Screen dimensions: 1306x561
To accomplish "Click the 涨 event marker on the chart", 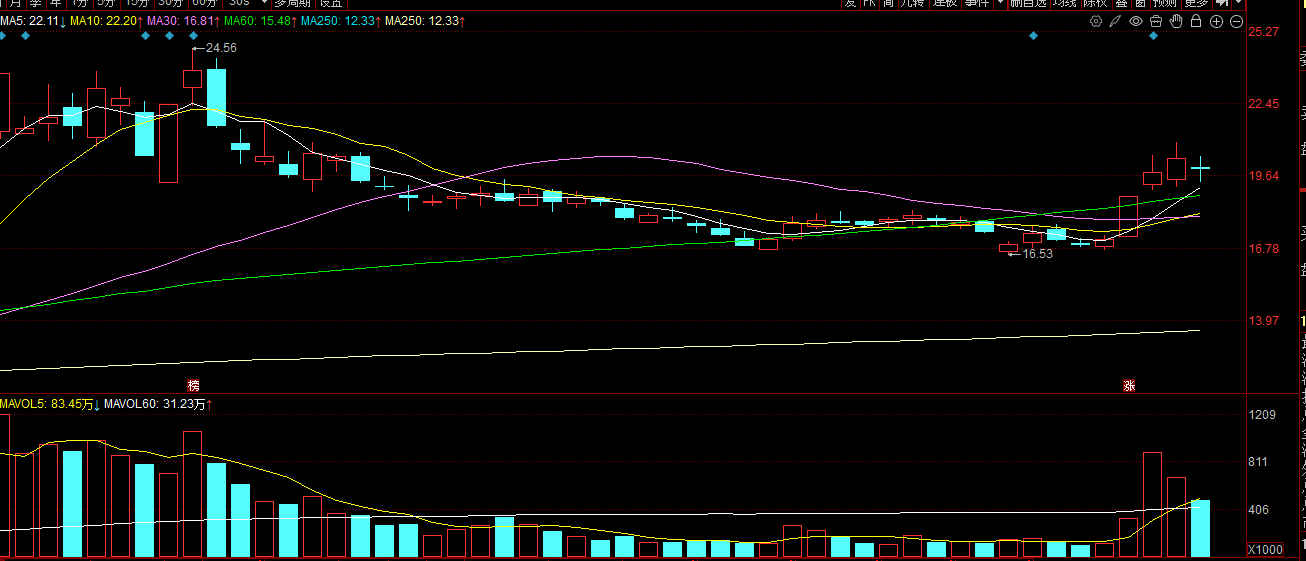I will click(1129, 385).
